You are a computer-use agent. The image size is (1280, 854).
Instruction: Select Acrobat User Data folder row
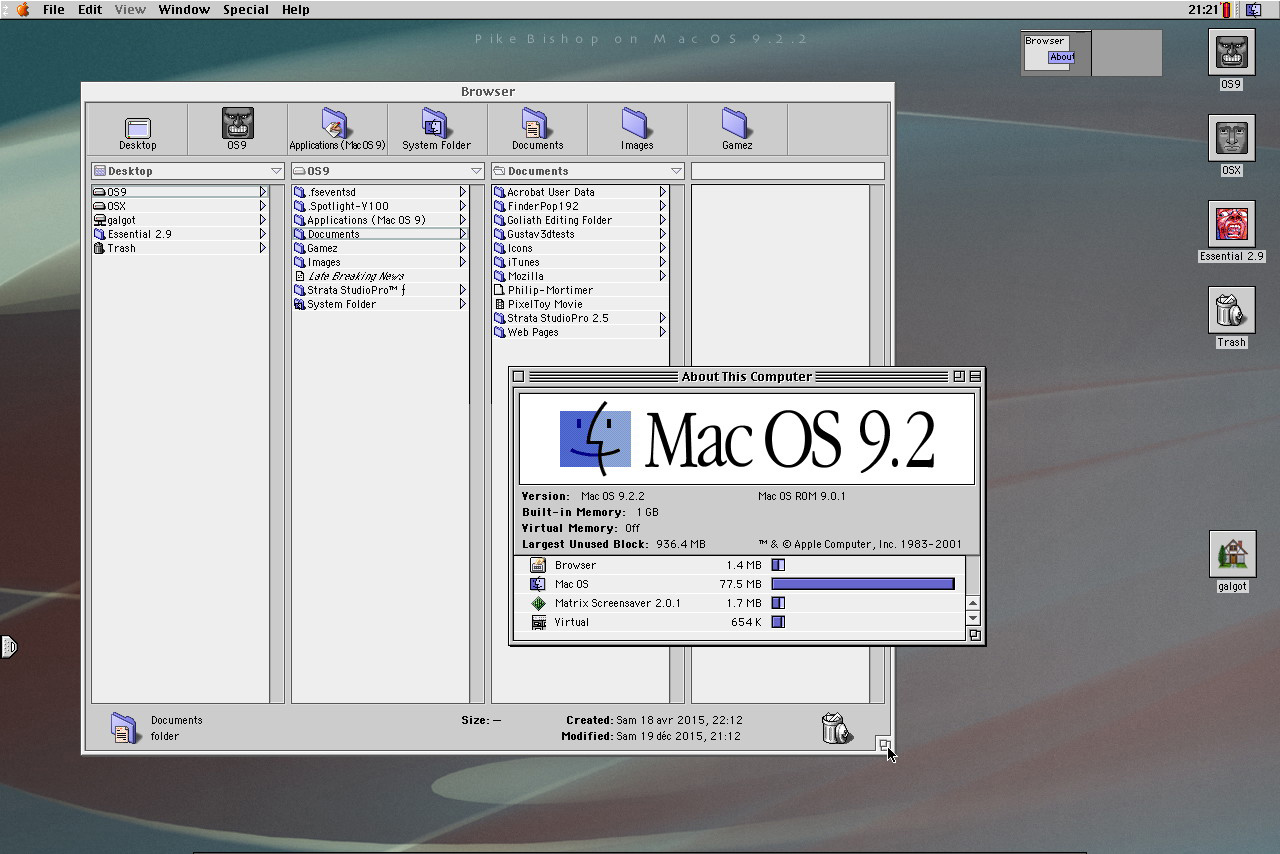click(580, 192)
